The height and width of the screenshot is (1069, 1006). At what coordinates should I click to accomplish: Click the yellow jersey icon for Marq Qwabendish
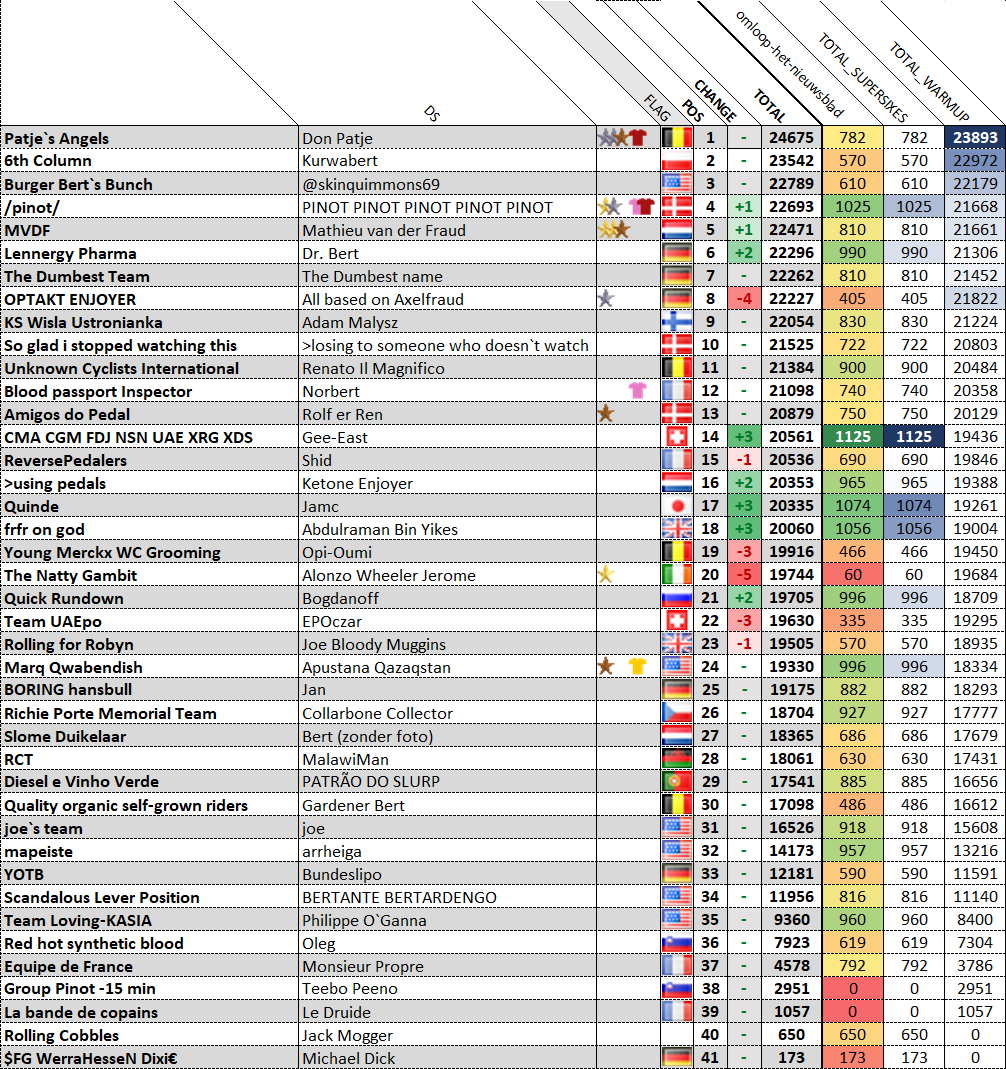click(637, 667)
